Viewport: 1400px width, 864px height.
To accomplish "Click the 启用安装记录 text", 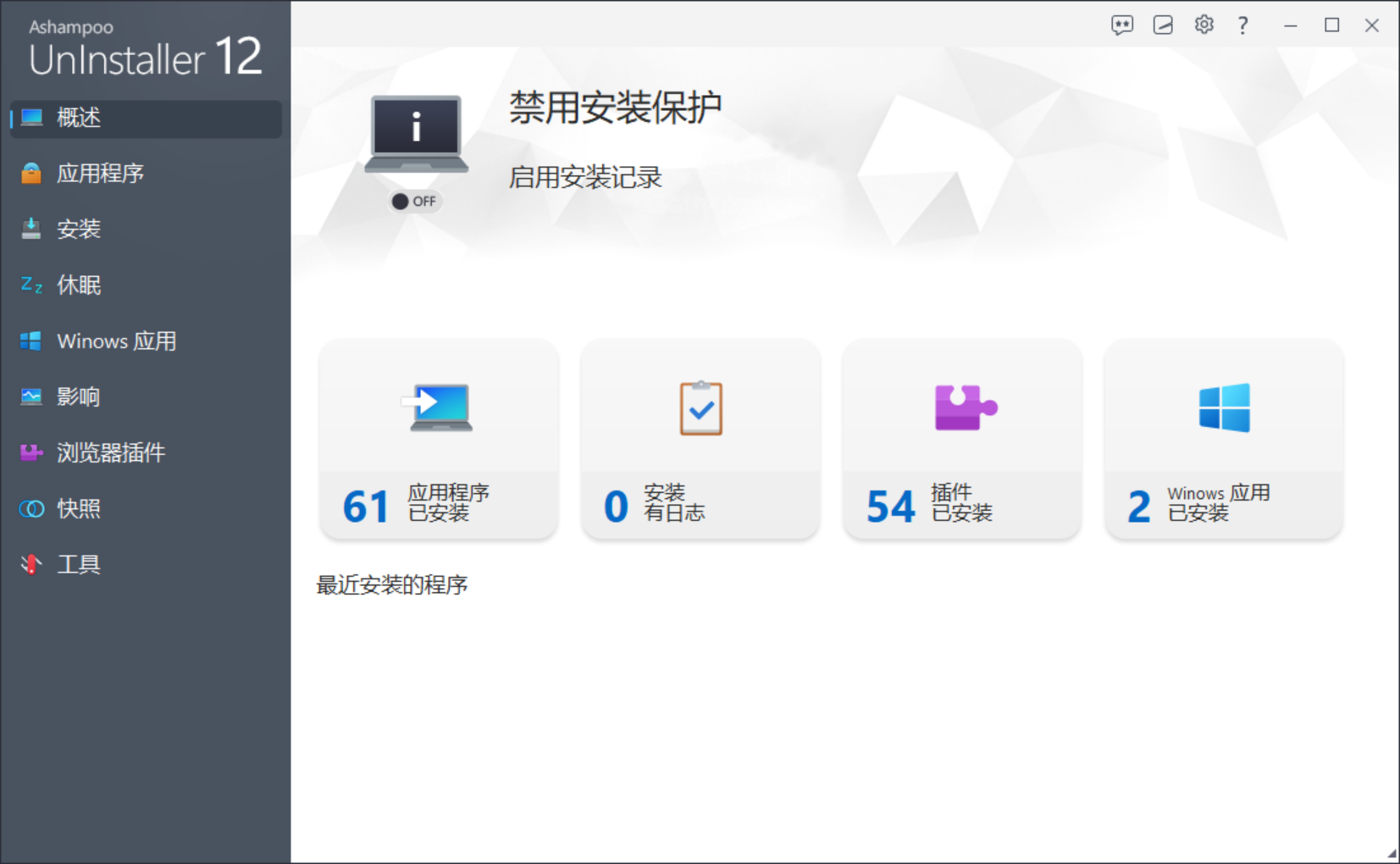I will (x=585, y=178).
